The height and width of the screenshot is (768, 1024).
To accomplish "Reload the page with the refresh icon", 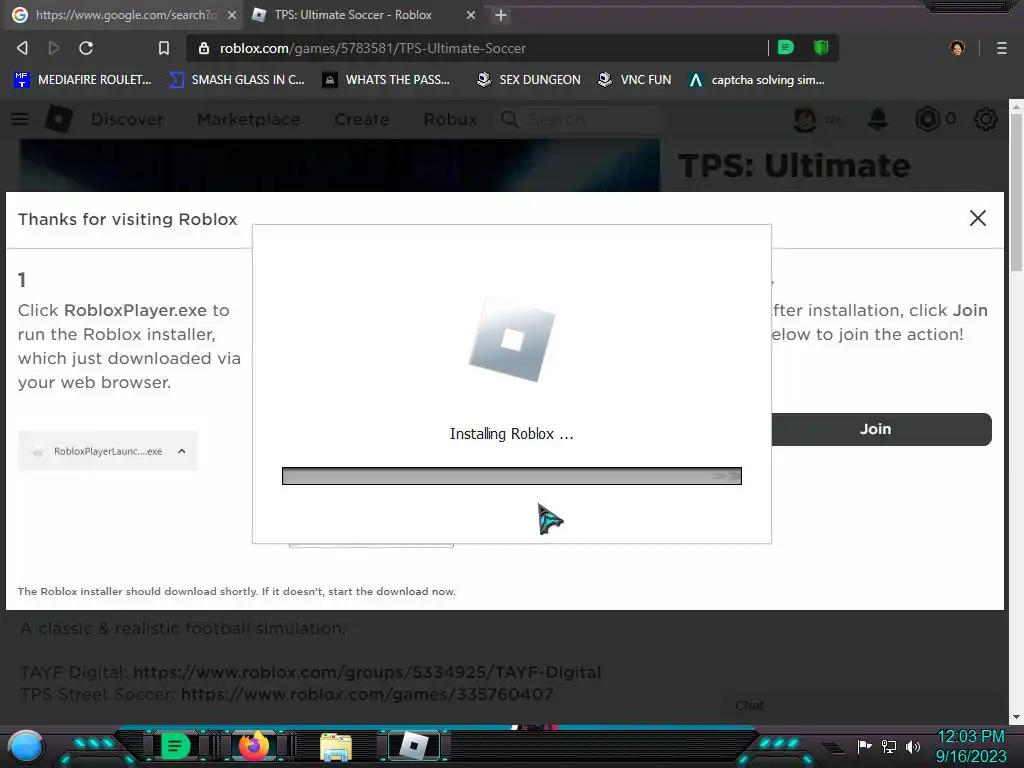I will pos(86,48).
